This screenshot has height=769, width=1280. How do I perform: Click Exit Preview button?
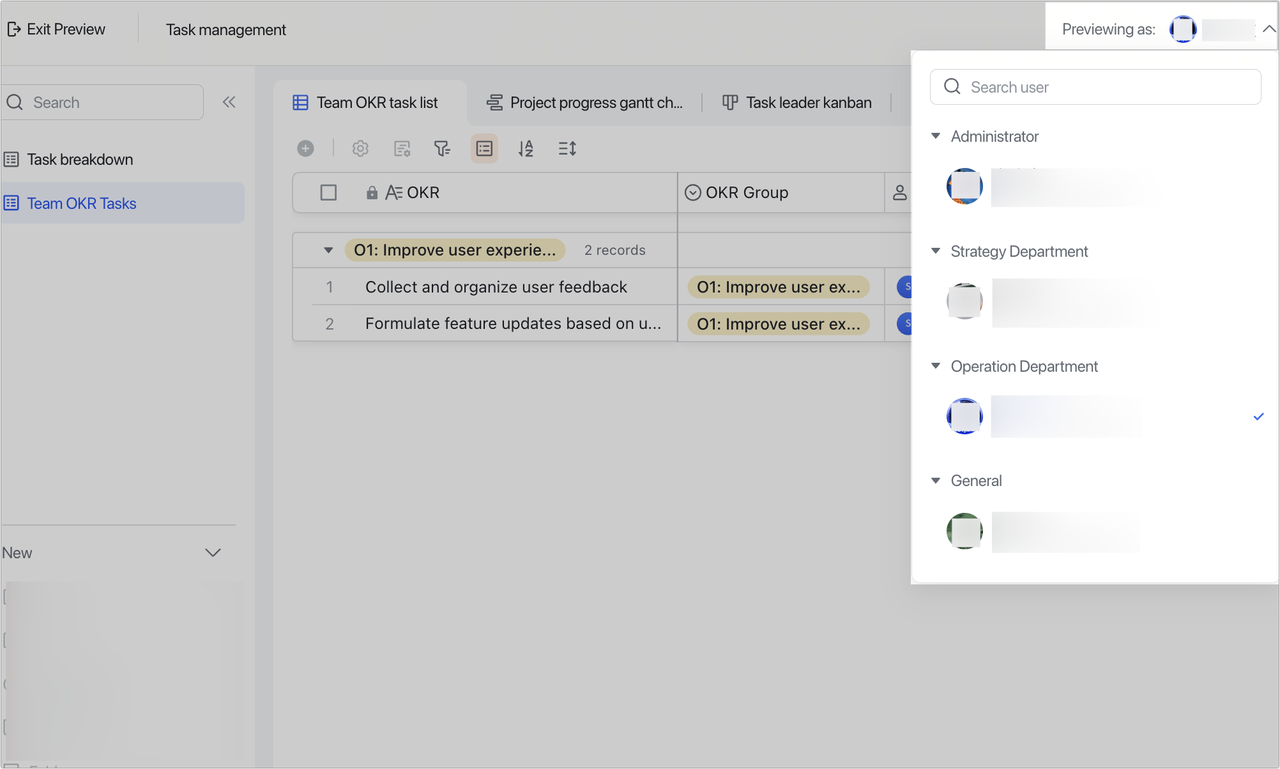(56, 29)
